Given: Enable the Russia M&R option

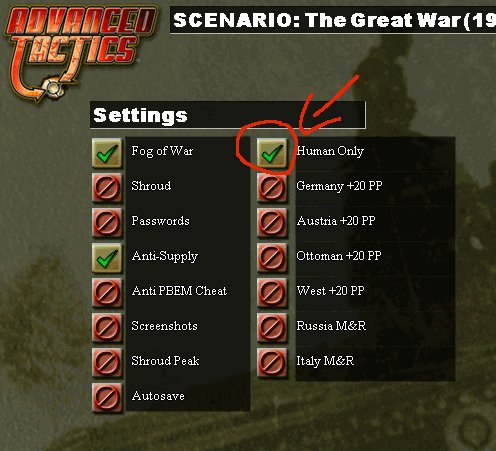Looking at the screenshot, I should [x=272, y=328].
